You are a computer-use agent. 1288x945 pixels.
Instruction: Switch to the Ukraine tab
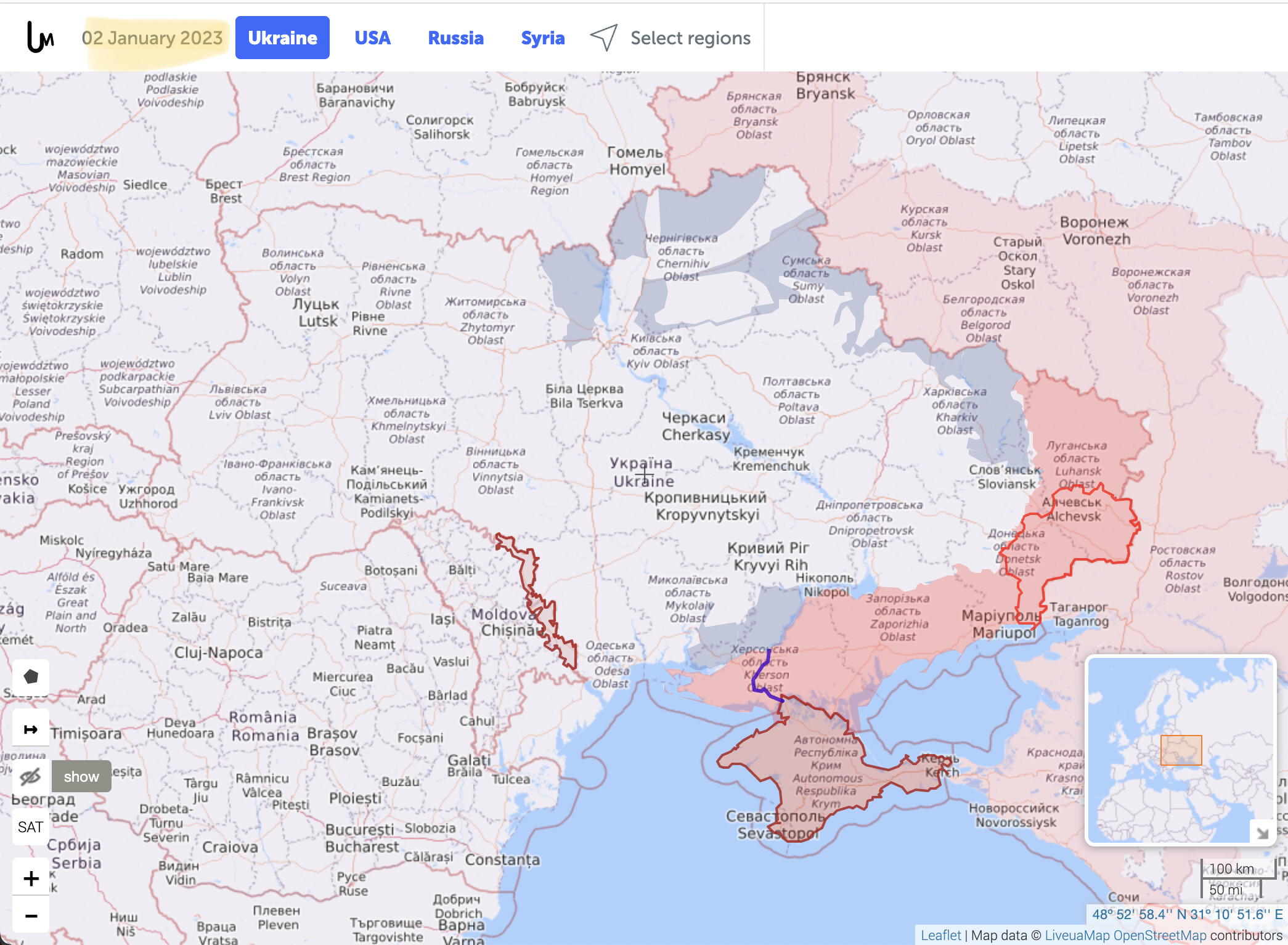click(x=282, y=38)
